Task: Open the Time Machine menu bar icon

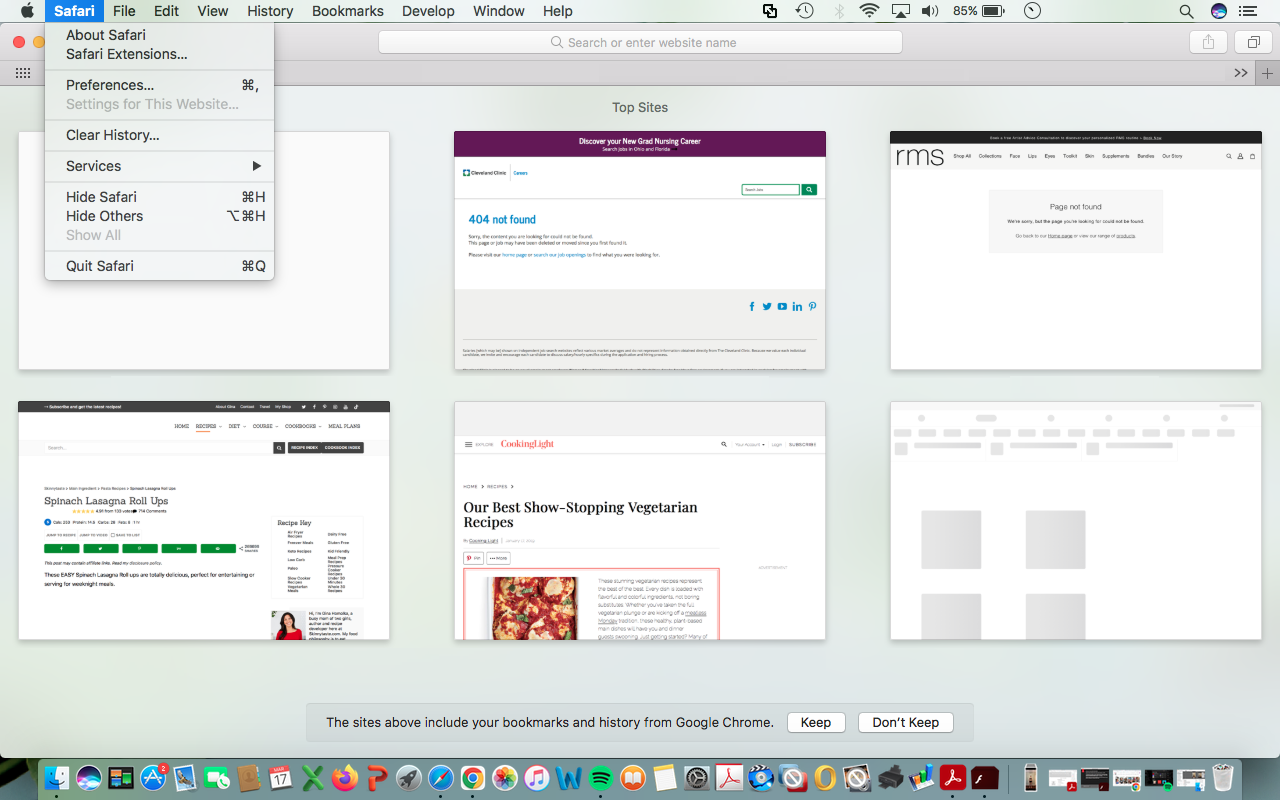Action: click(804, 11)
